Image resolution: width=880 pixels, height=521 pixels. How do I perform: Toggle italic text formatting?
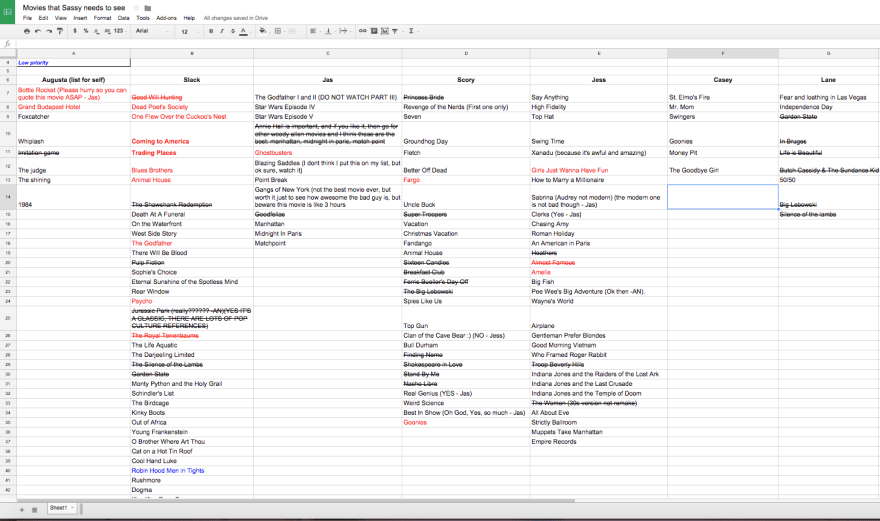coord(221,31)
